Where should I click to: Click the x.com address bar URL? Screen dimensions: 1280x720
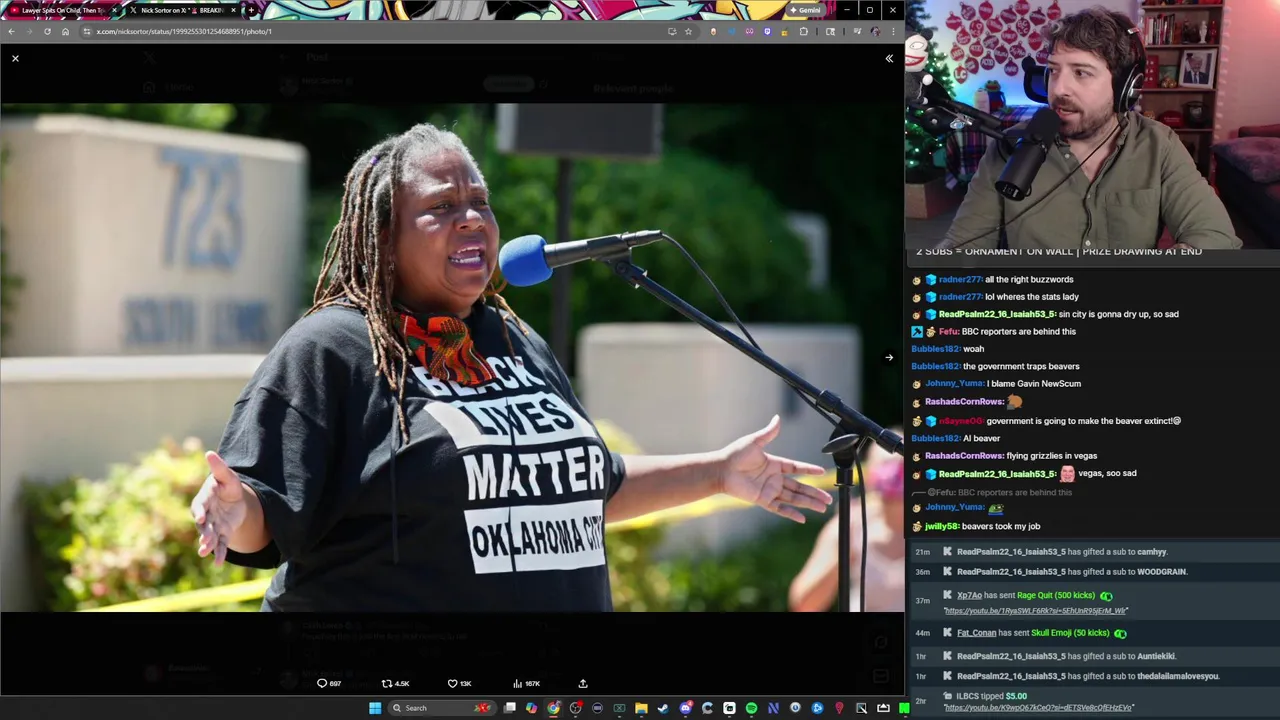(x=184, y=31)
